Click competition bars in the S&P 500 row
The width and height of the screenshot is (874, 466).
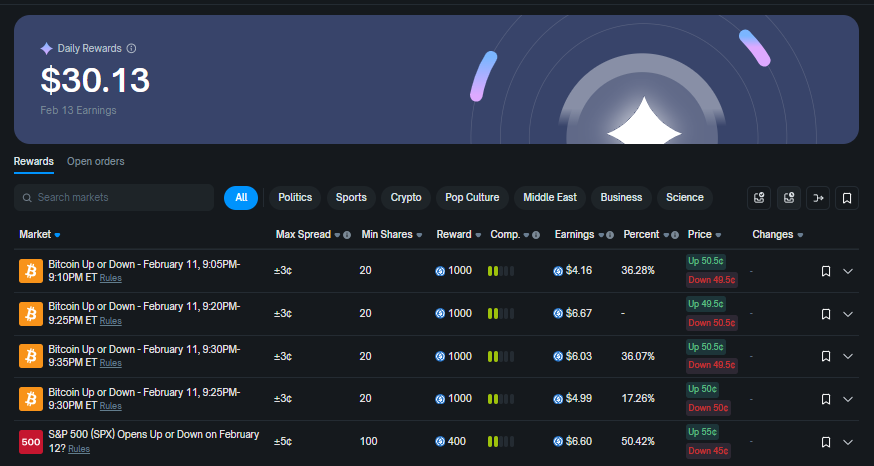click(501, 442)
